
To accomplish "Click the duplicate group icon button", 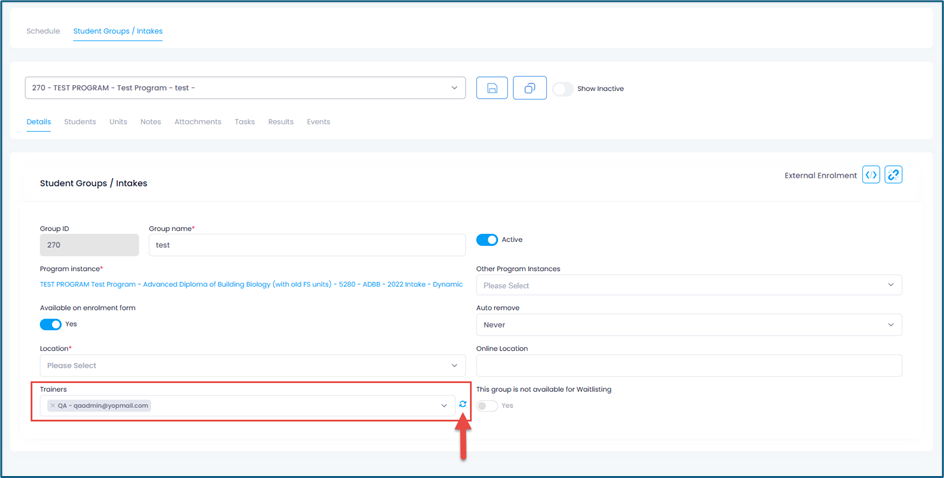I will point(529,88).
